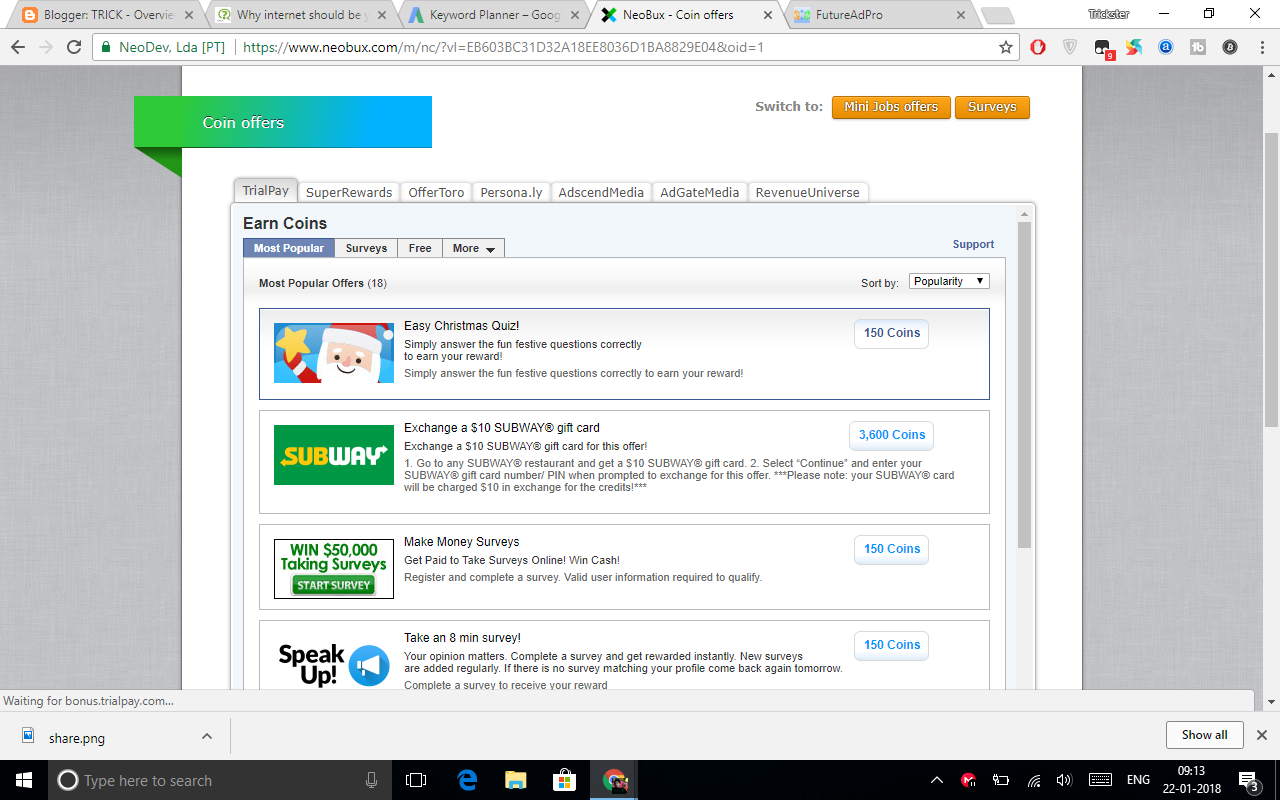
Task: Click the Chrome icon on the taskbar
Action: click(x=614, y=780)
